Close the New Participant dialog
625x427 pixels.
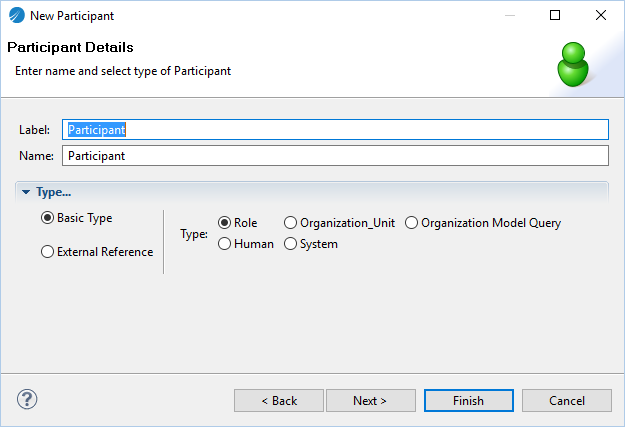click(x=601, y=15)
